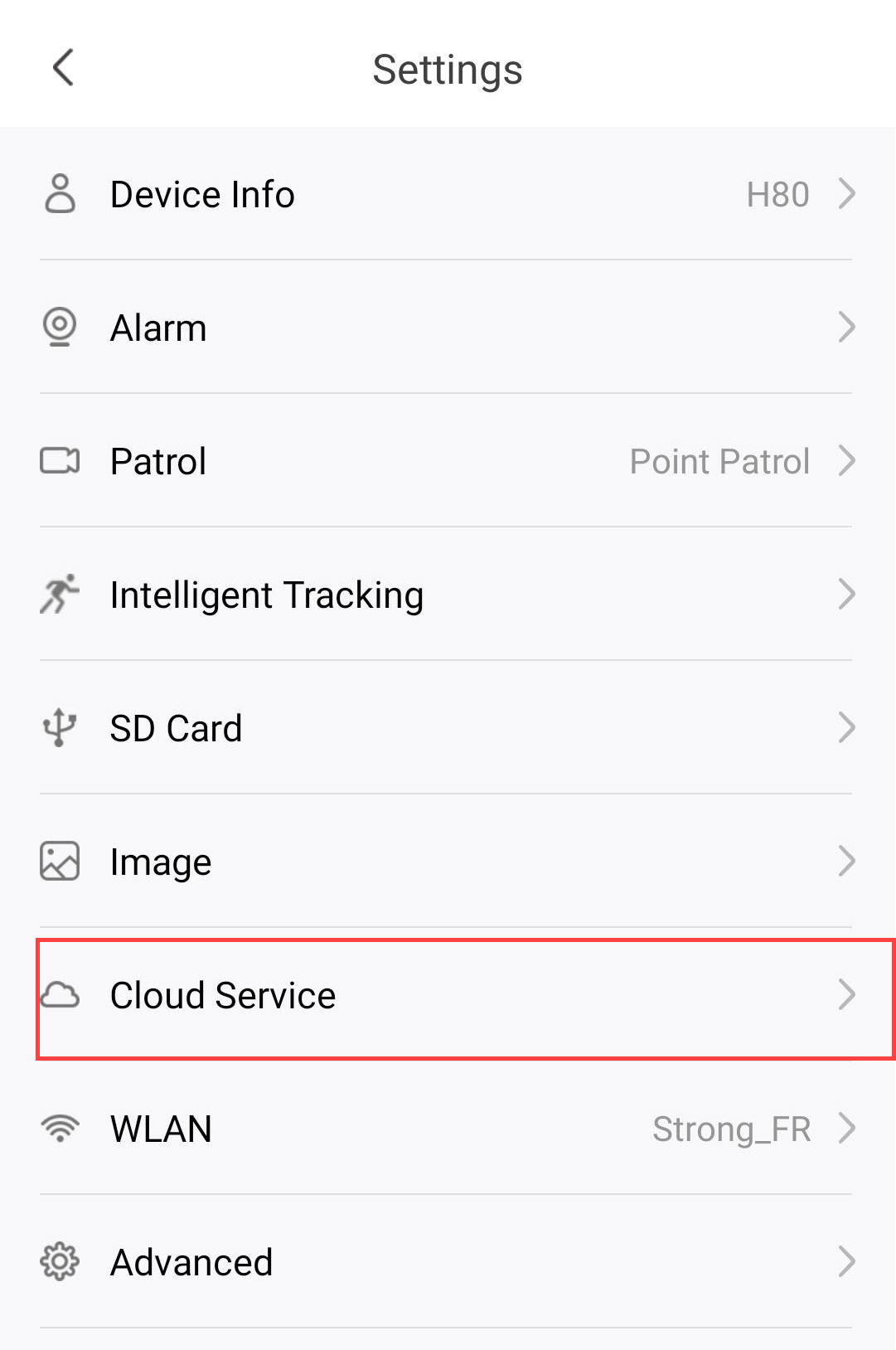Viewport: 896px width, 1350px height.
Task: Tap the Image picture icon
Action: [x=60, y=861]
